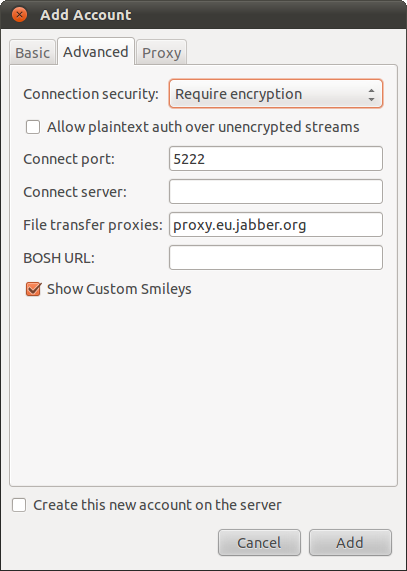Click the Connection security label
The height and width of the screenshot is (571, 407).
pos(91,94)
